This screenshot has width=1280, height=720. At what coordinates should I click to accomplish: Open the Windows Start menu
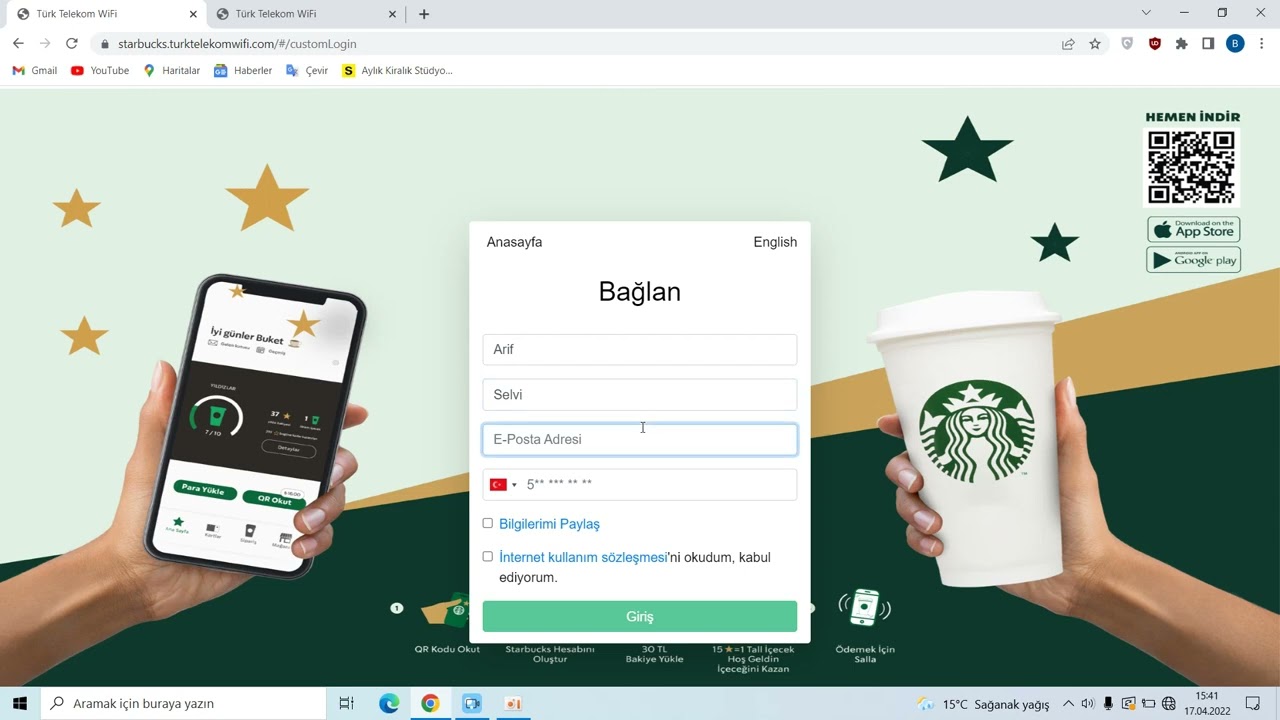click(19, 704)
